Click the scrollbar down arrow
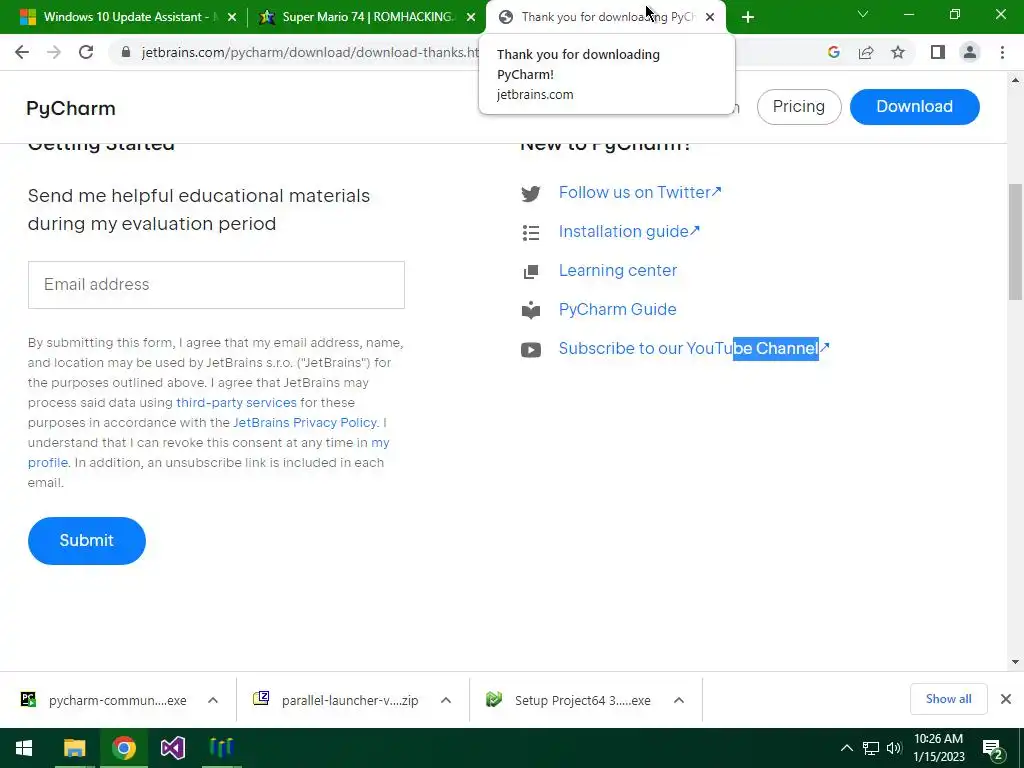1024x768 pixels. [x=1015, y=662]
